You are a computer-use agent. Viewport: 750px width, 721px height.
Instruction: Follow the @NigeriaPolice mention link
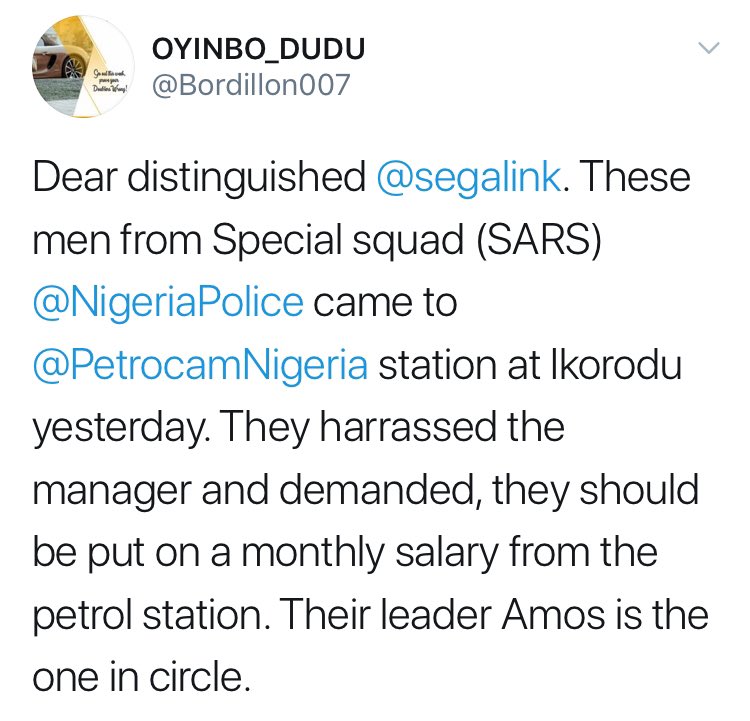(167, 303)
